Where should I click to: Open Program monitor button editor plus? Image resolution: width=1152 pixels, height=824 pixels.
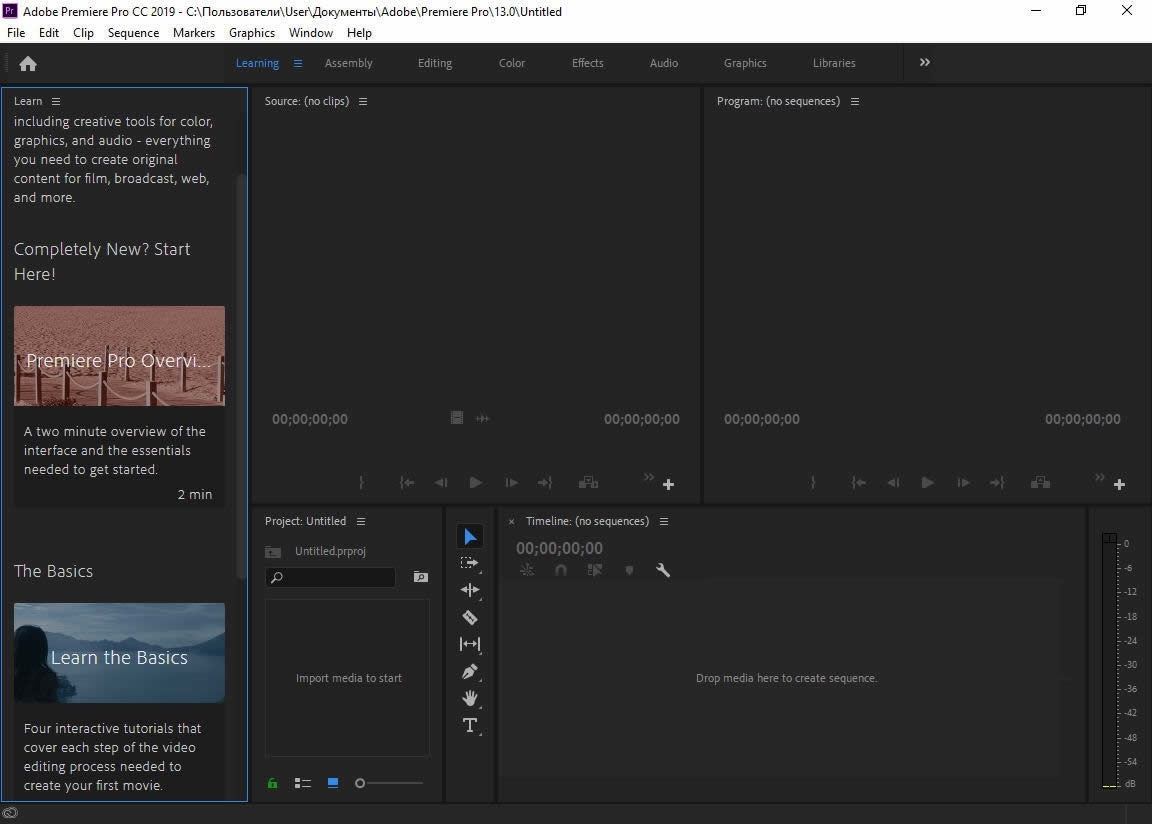click(1120, 485)
